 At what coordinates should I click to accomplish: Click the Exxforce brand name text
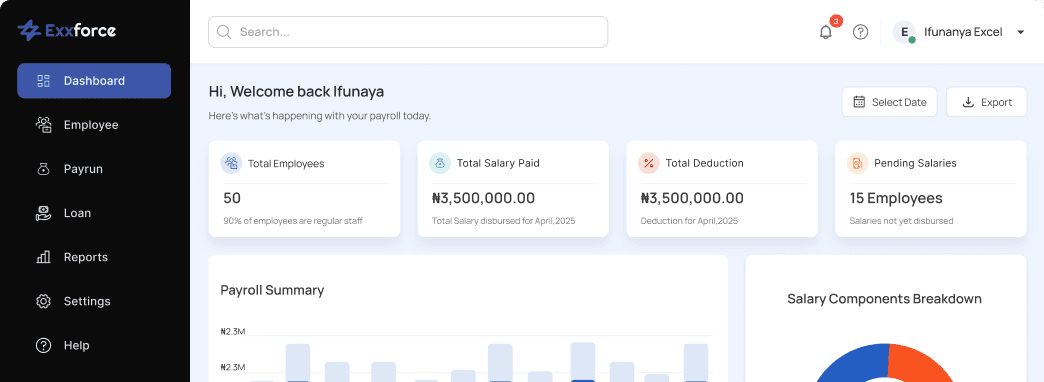(x=81, y=30)
